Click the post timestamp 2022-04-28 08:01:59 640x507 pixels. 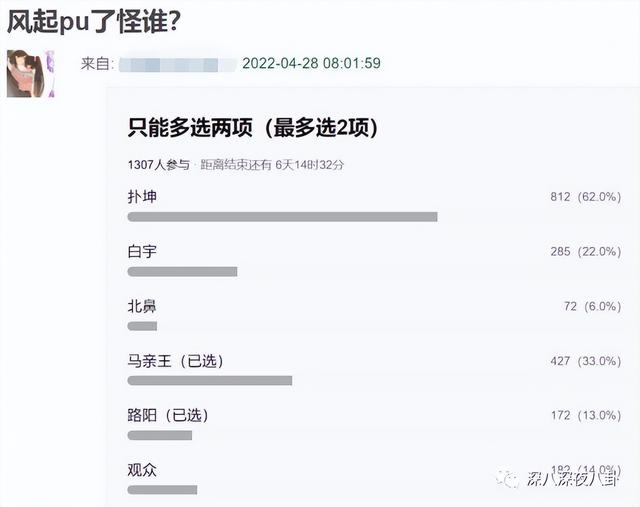pyautogui.click(x=311, y=63)
